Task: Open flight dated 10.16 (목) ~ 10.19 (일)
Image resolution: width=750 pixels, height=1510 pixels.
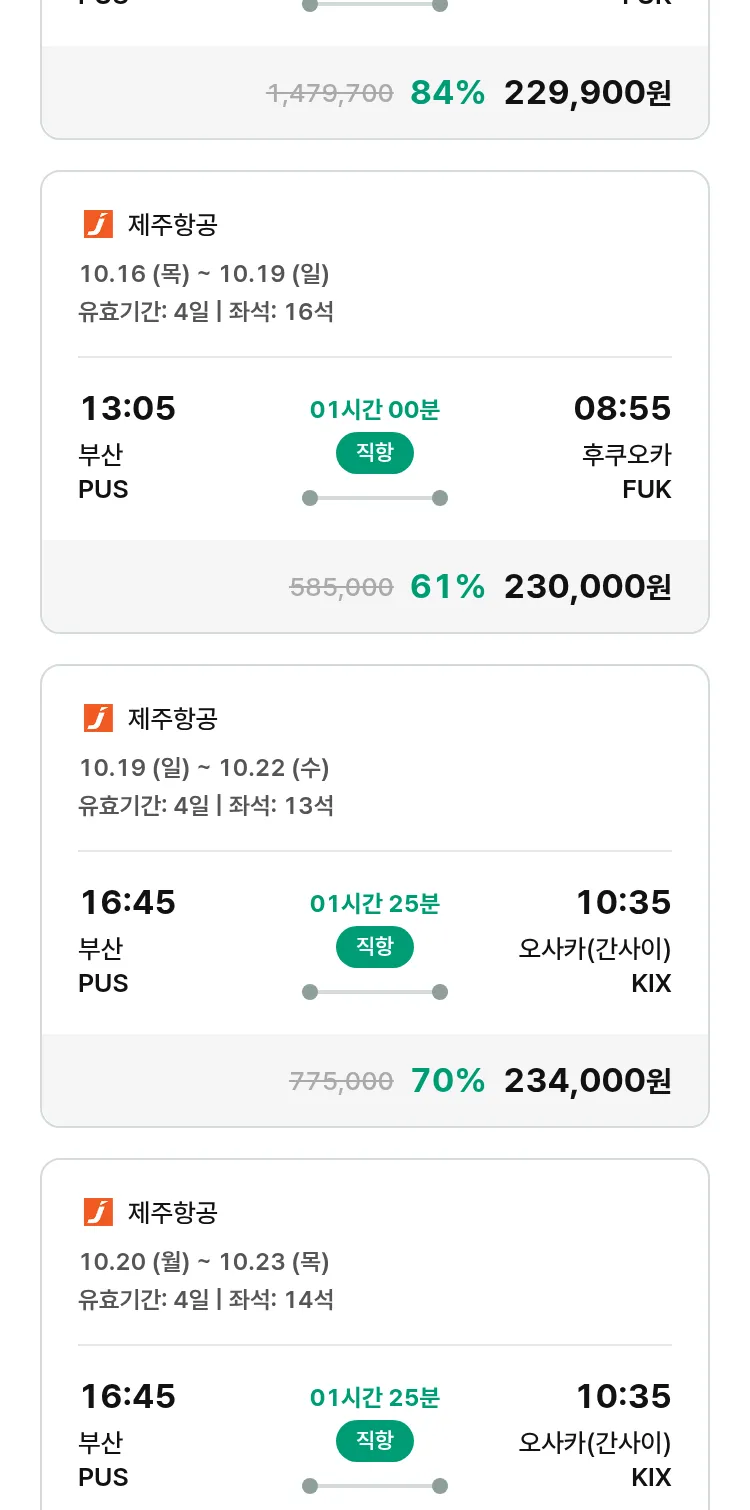Action: coord(204,273)
